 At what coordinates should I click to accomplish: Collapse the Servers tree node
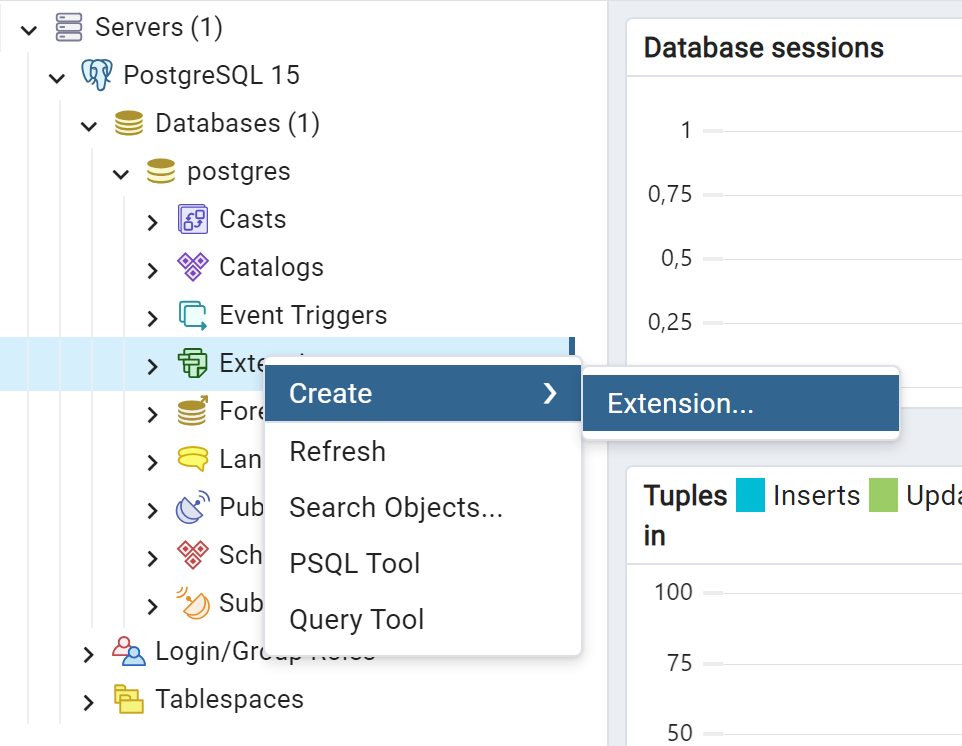29,29
